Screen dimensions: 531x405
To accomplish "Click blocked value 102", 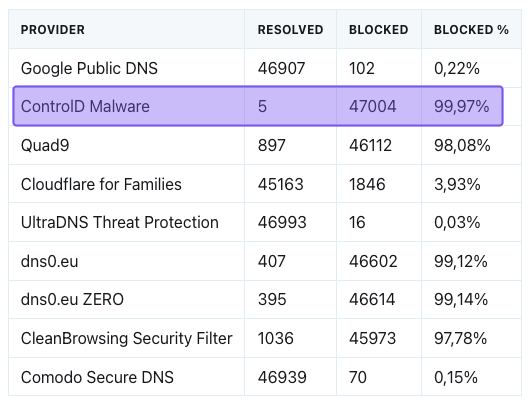I will (x=362, y=68).
